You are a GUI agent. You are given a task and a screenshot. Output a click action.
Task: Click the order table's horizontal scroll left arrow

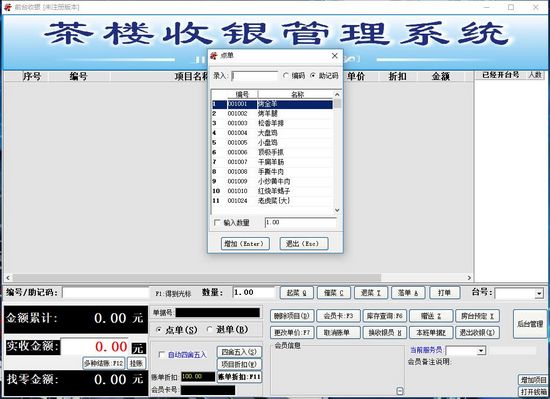[x=8, y=278]
